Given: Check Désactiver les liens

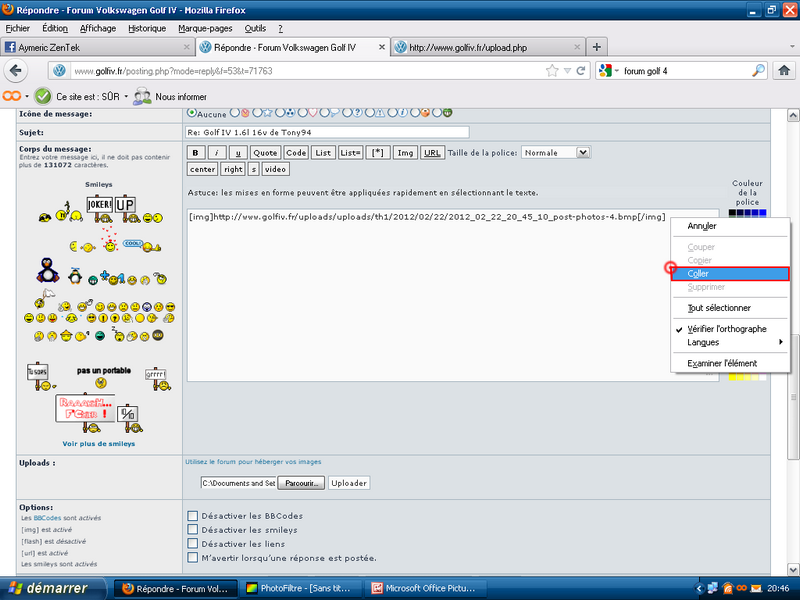Looking at the screenshot, I should point(192,543).
